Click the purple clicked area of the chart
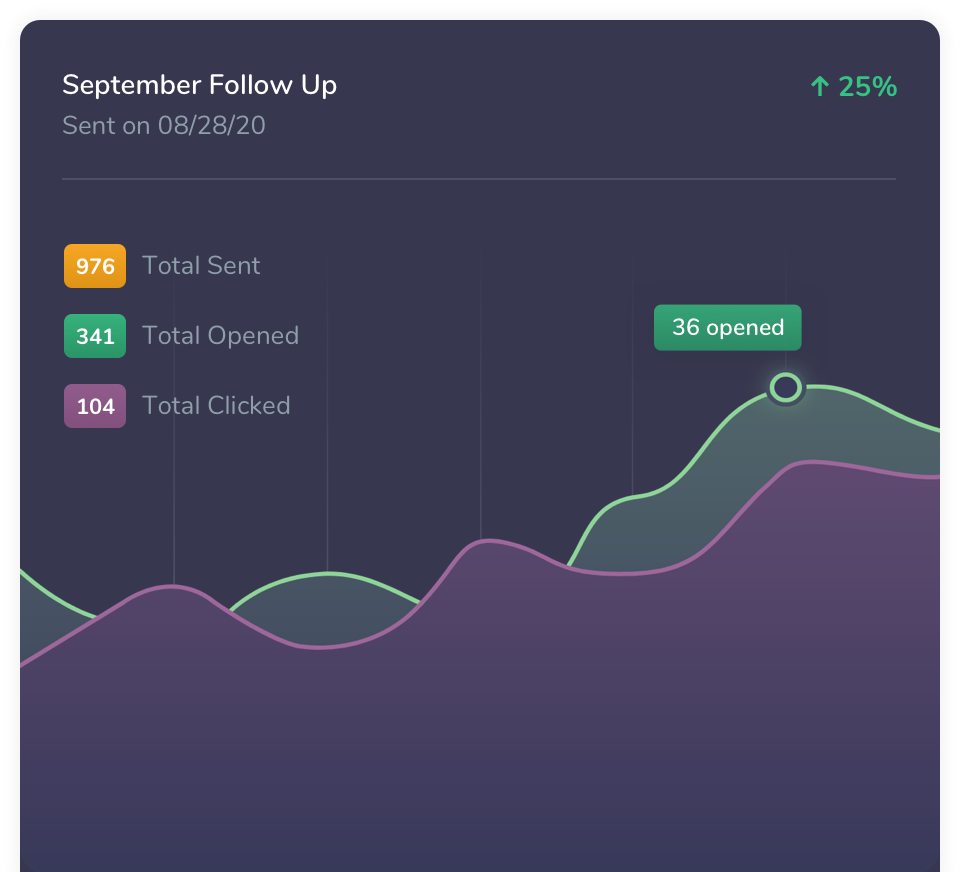 pyautogui.click(x=480, y=700)
